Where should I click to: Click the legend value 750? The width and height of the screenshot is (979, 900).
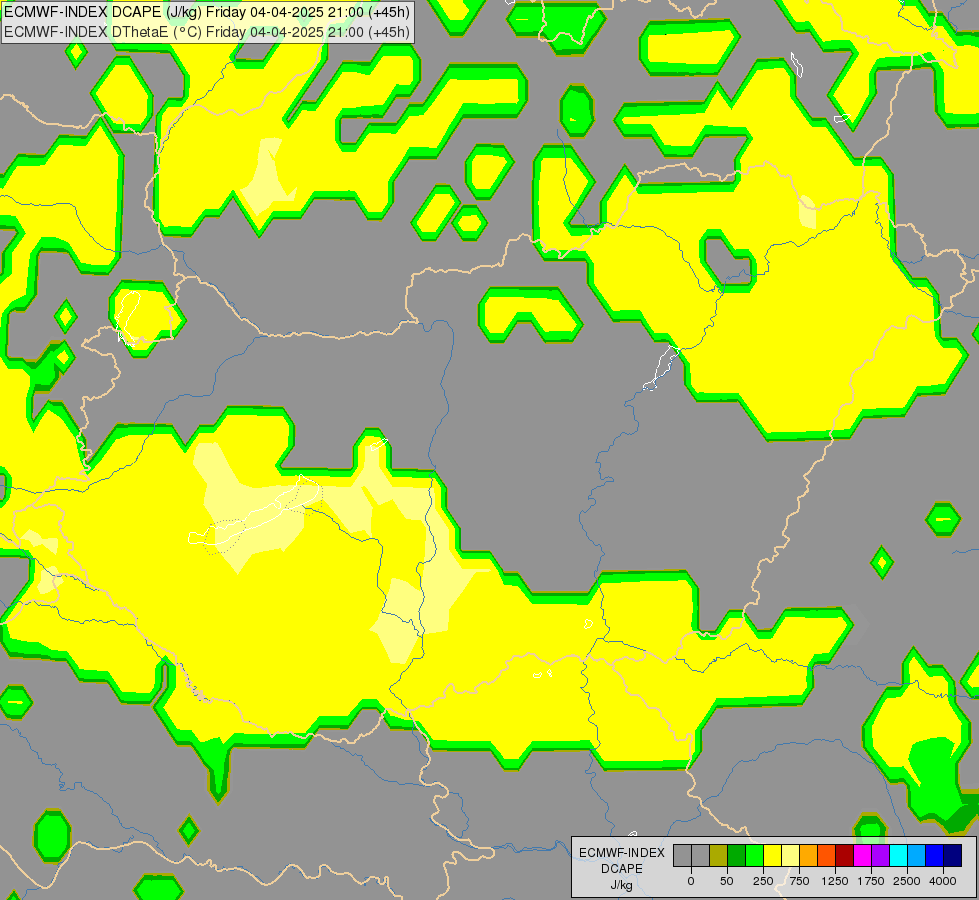799,881
